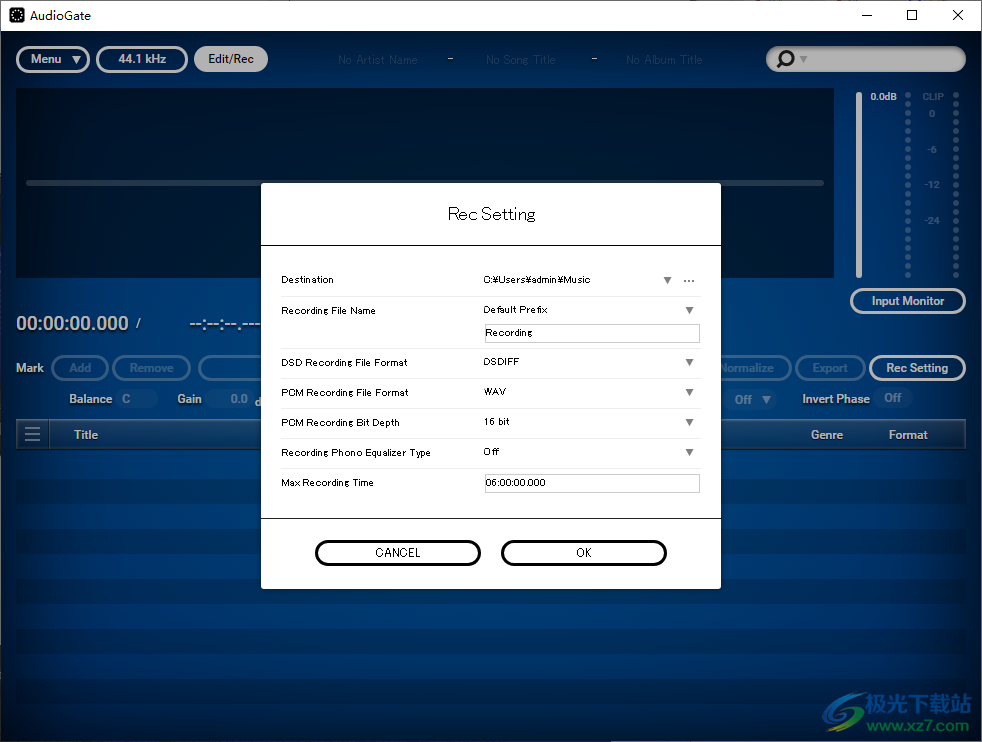982x742 pixels.
Task: Open the Recording File Name prefix dropdown
Action: (x=689, y=311)
